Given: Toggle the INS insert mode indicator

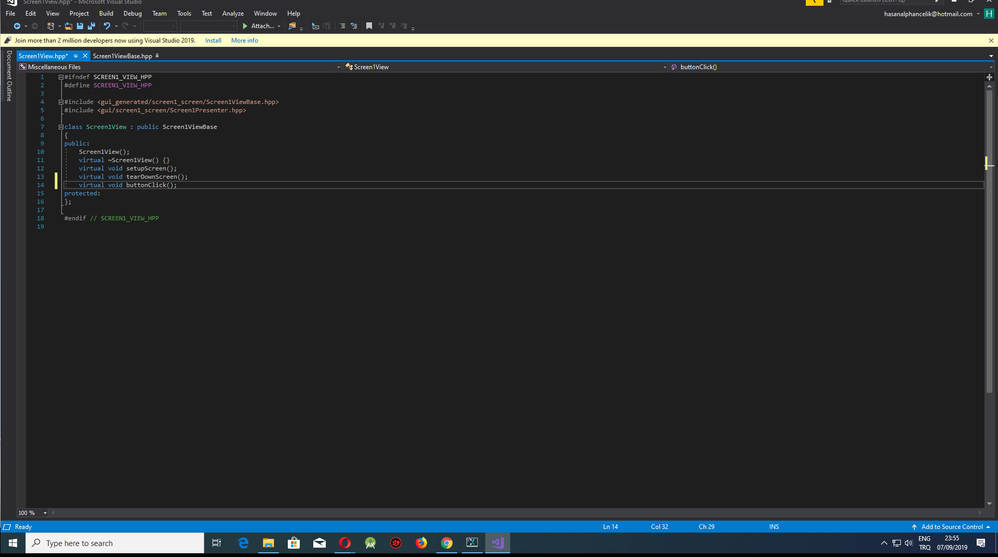Looking at the screenshot, I should (774, 526).
